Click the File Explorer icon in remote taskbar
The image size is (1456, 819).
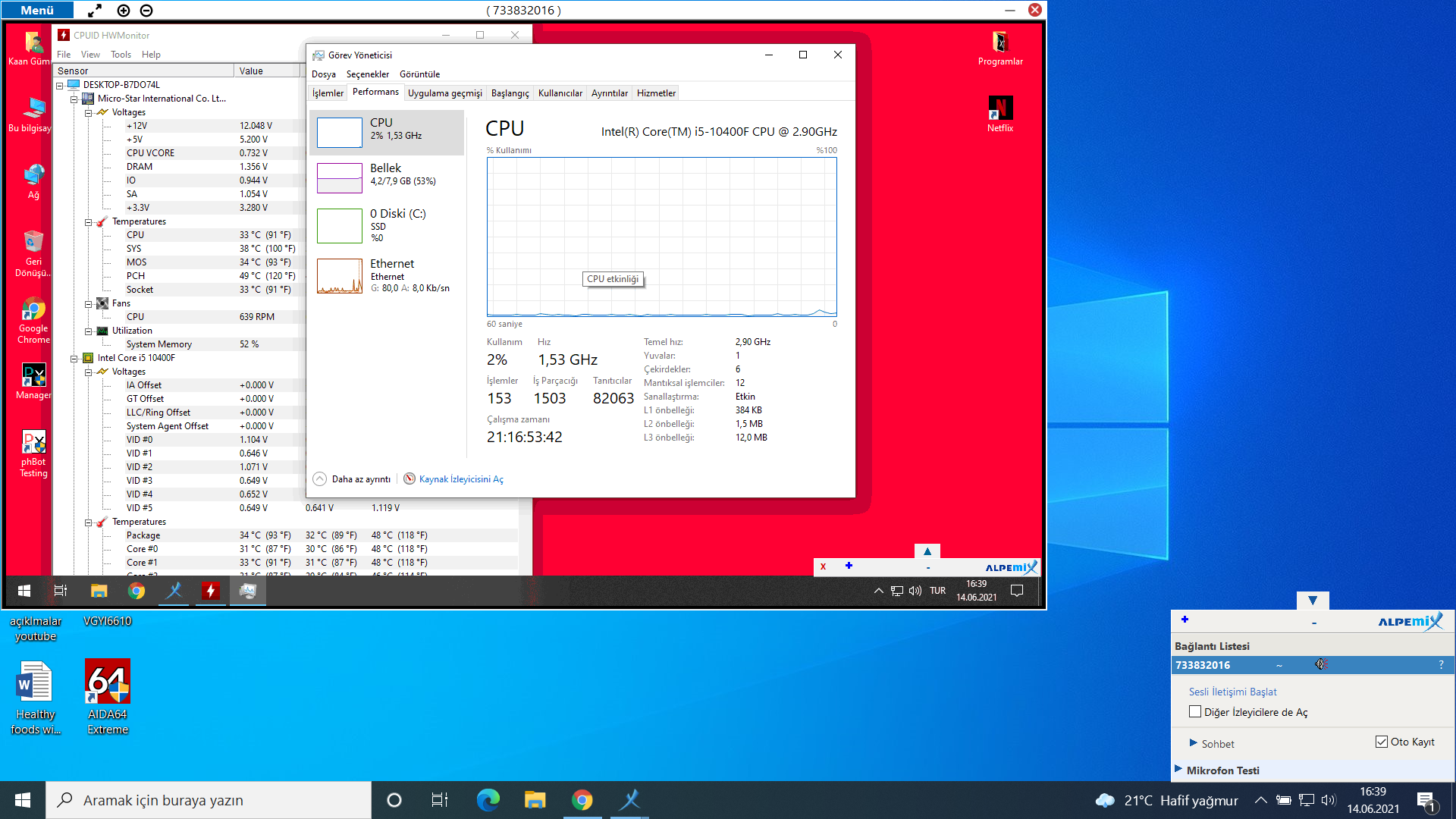pos(99,591)
